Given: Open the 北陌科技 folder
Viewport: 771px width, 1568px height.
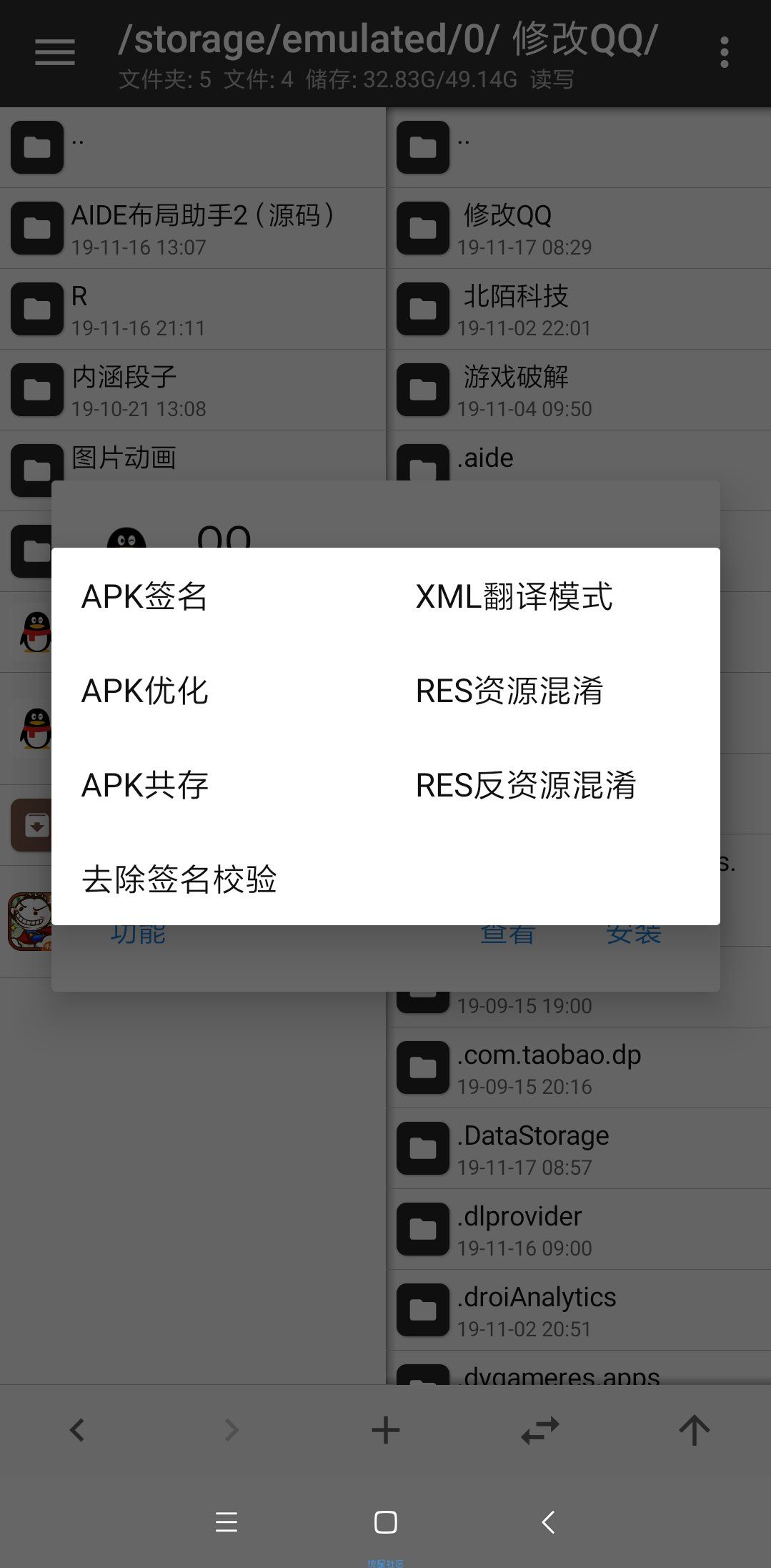Looking at the screenshot, I should [579, 310].
